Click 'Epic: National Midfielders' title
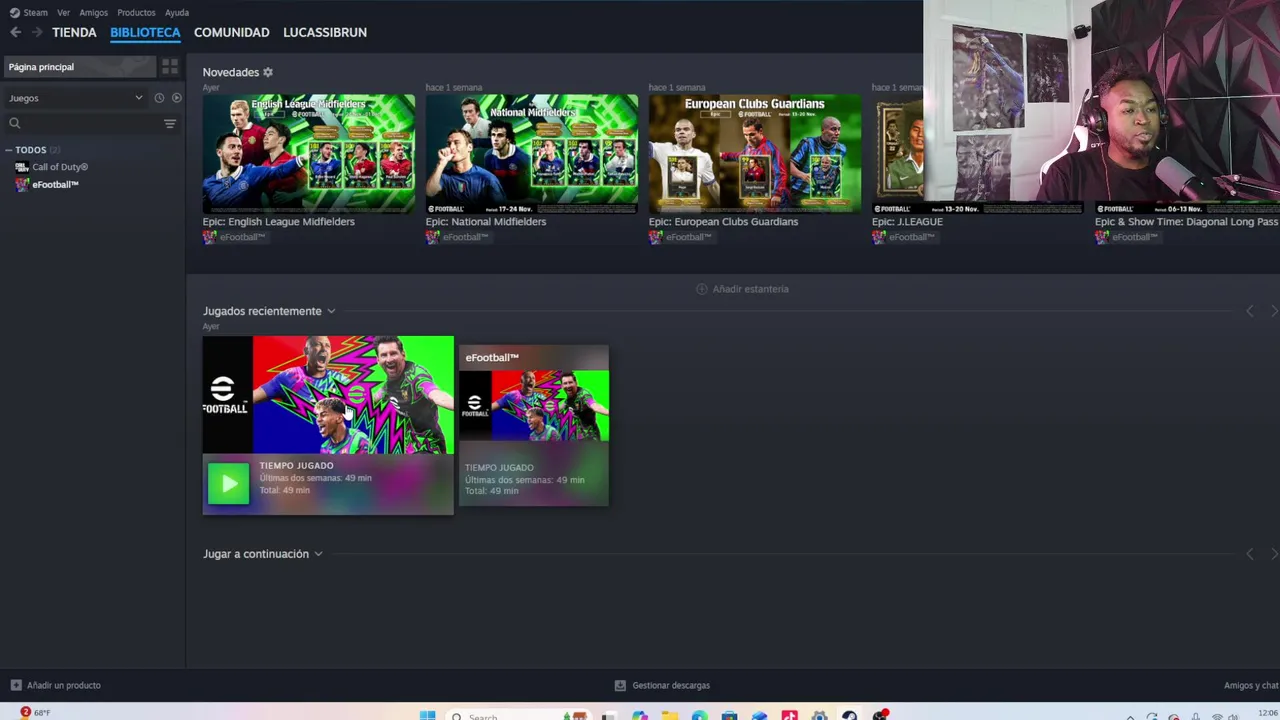Screen dimensions: 1280x720 click(486, 222)
